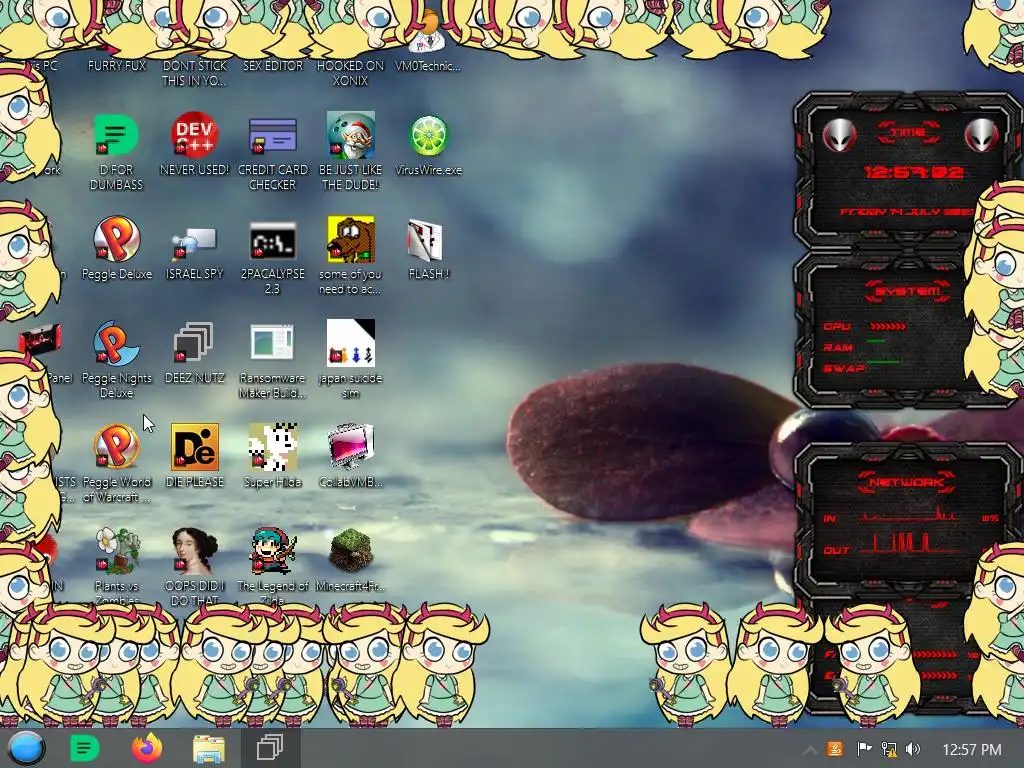Select BE JUST LIKE THE DUDE! icon
This screenshot has width=1024, height=768.
point(351,136)
